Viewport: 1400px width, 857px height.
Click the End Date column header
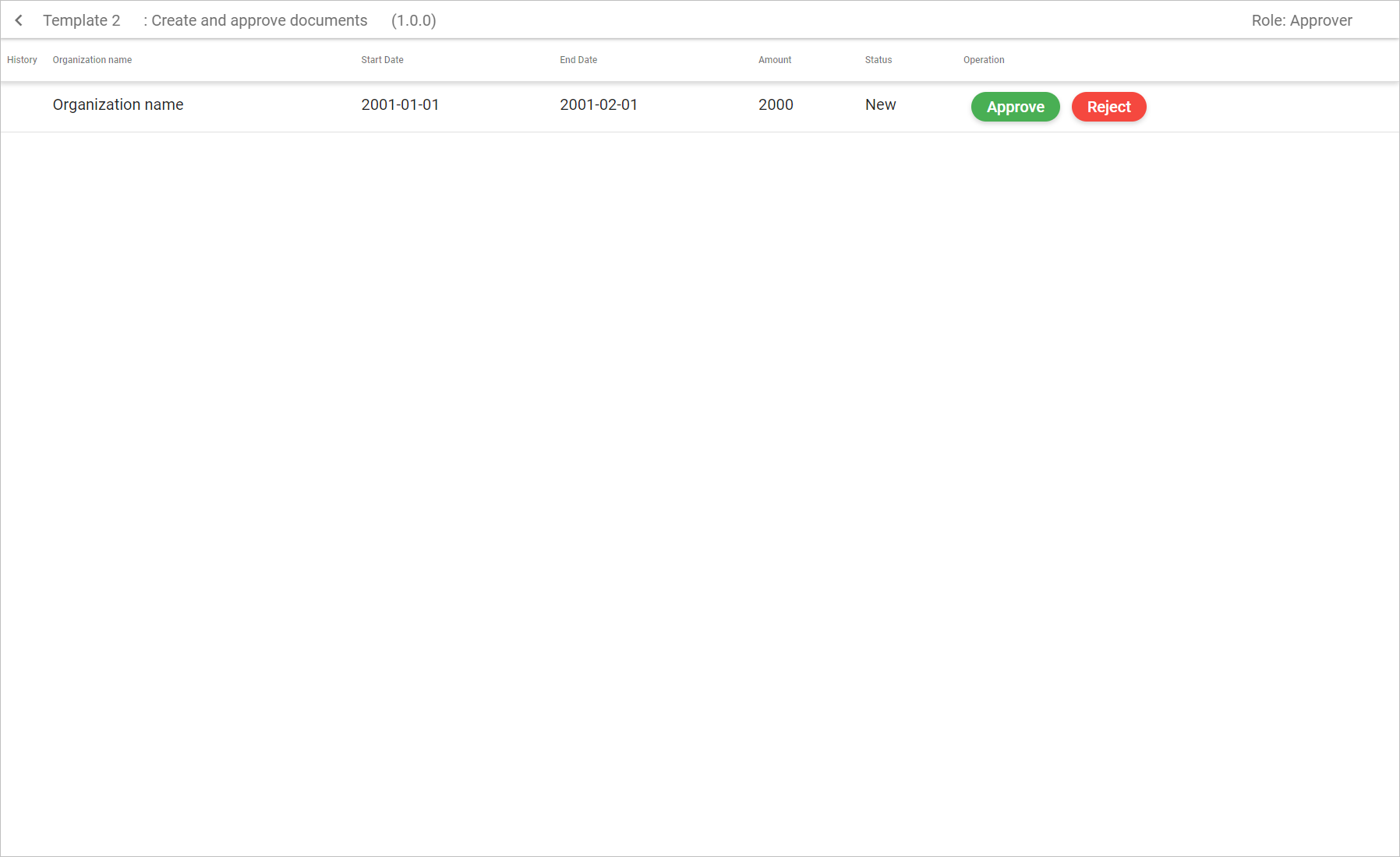tap(578, 60)
